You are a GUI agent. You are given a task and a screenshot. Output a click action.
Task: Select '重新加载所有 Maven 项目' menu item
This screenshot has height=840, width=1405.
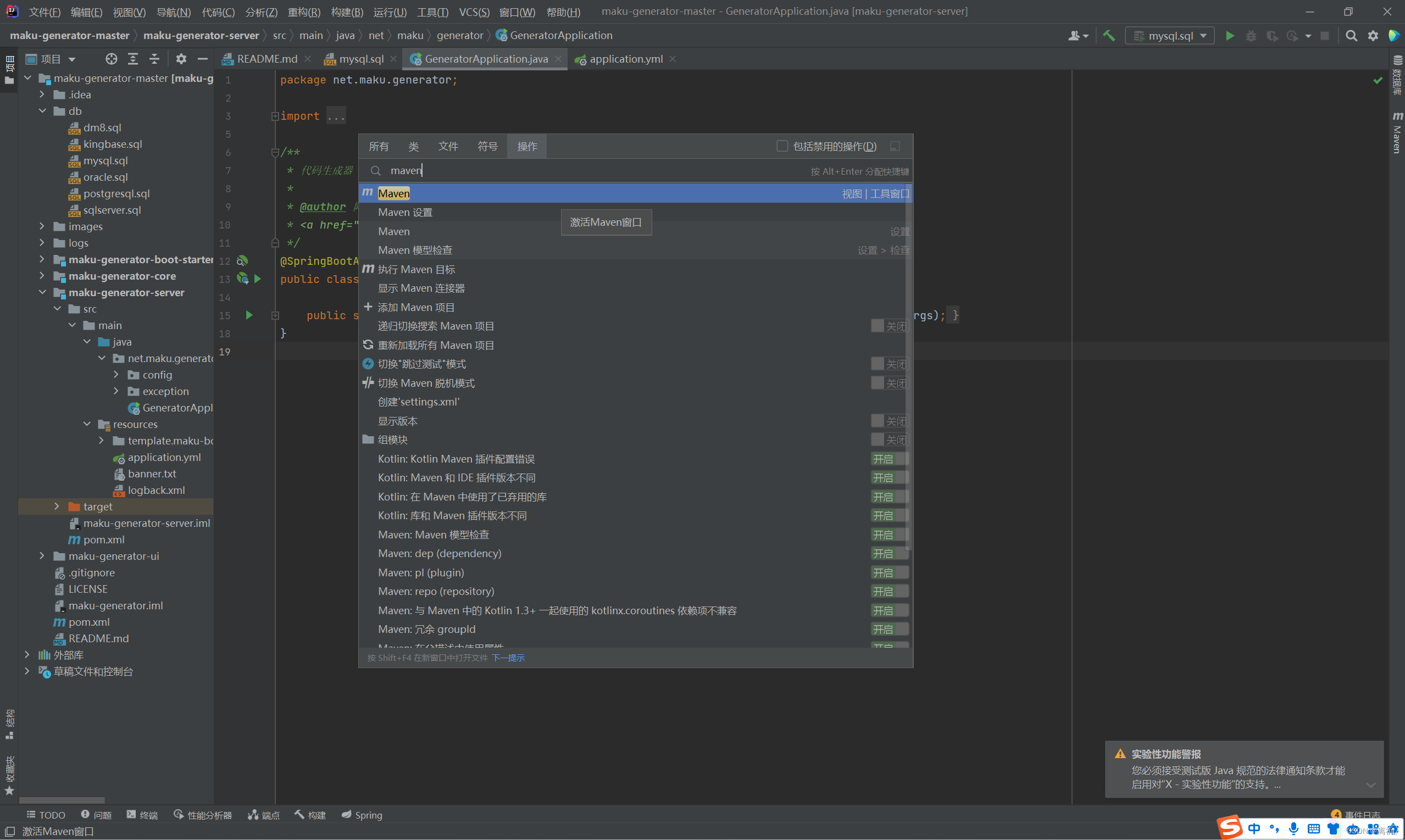point(436,344)
